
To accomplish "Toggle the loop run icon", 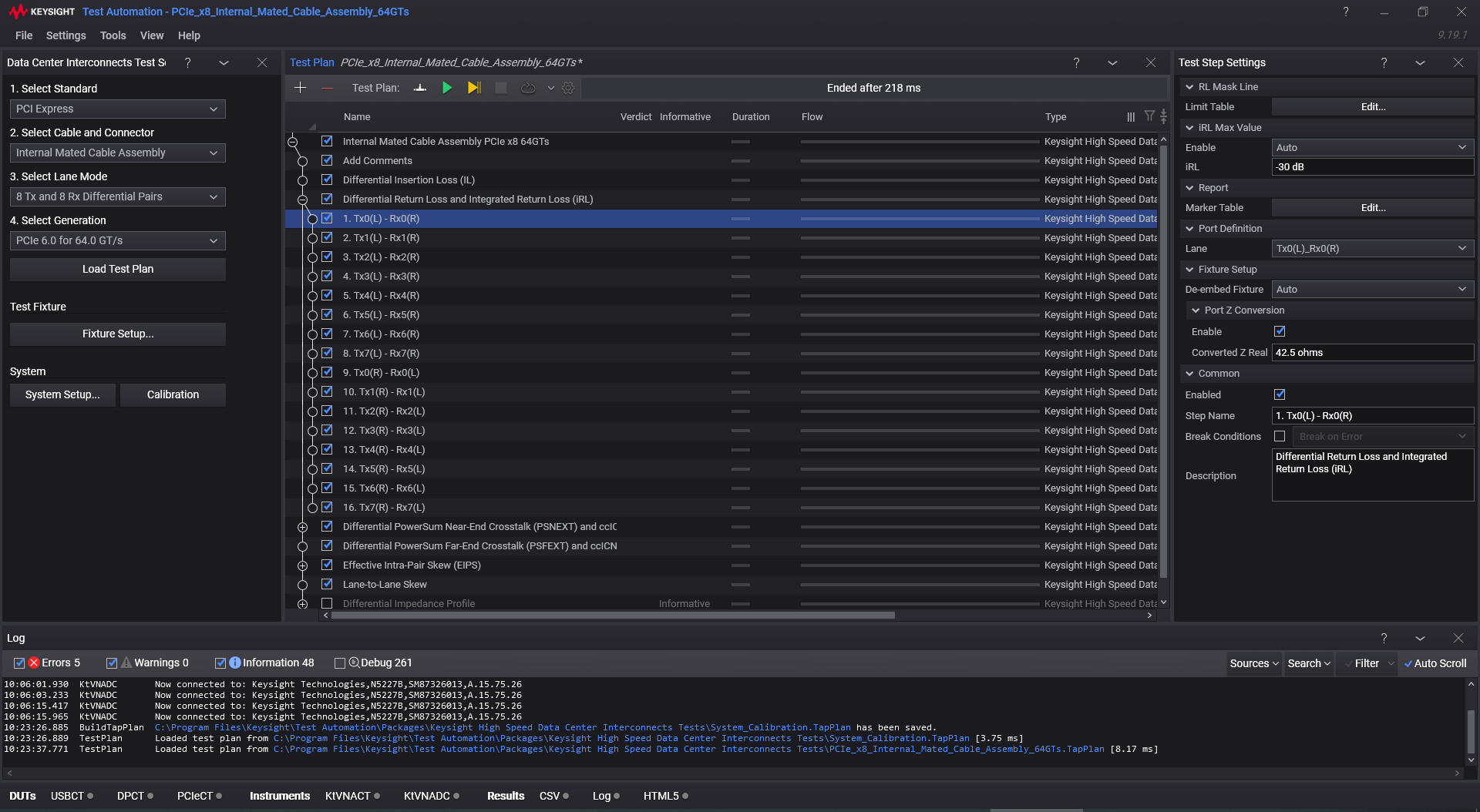I will [528, 87].
